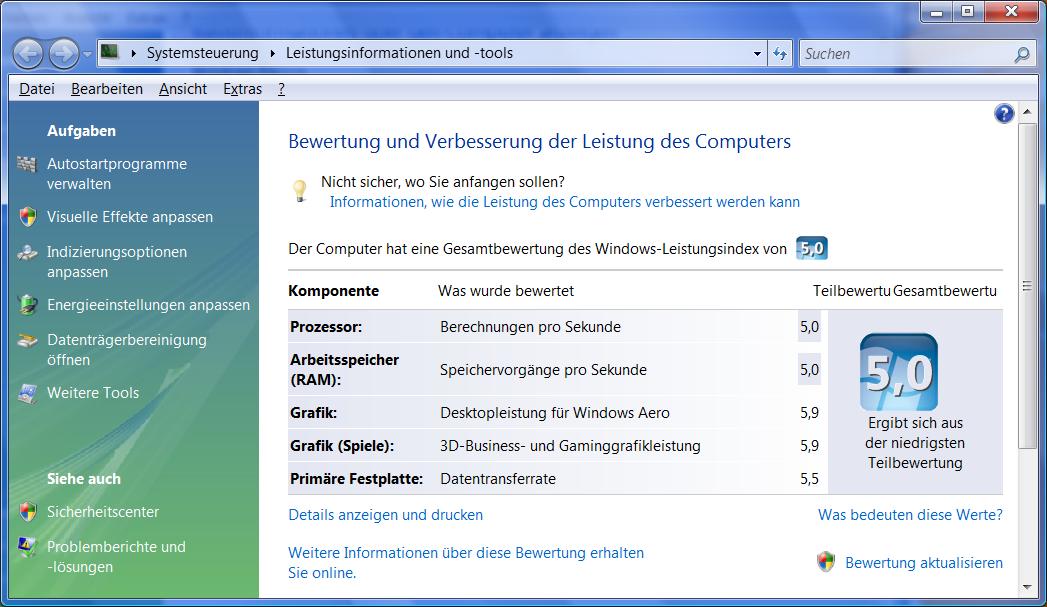1047x607 pixels.
Task: Click shield icon beside Bewertung aktualisieren
Action: [x=826, y=562]
